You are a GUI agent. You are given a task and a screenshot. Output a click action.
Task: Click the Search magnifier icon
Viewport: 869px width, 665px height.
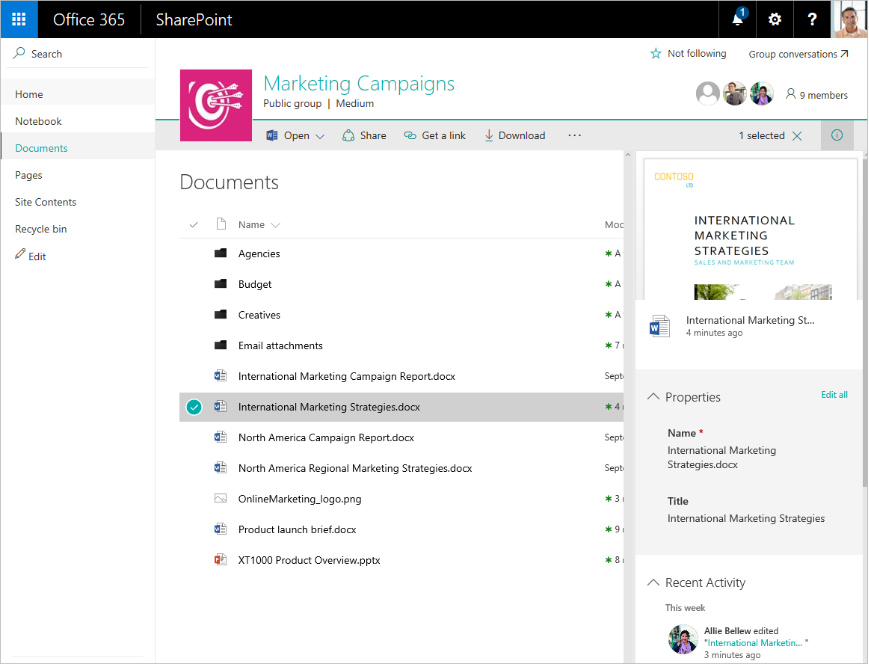pyautogui.click(x=19, y=53)
